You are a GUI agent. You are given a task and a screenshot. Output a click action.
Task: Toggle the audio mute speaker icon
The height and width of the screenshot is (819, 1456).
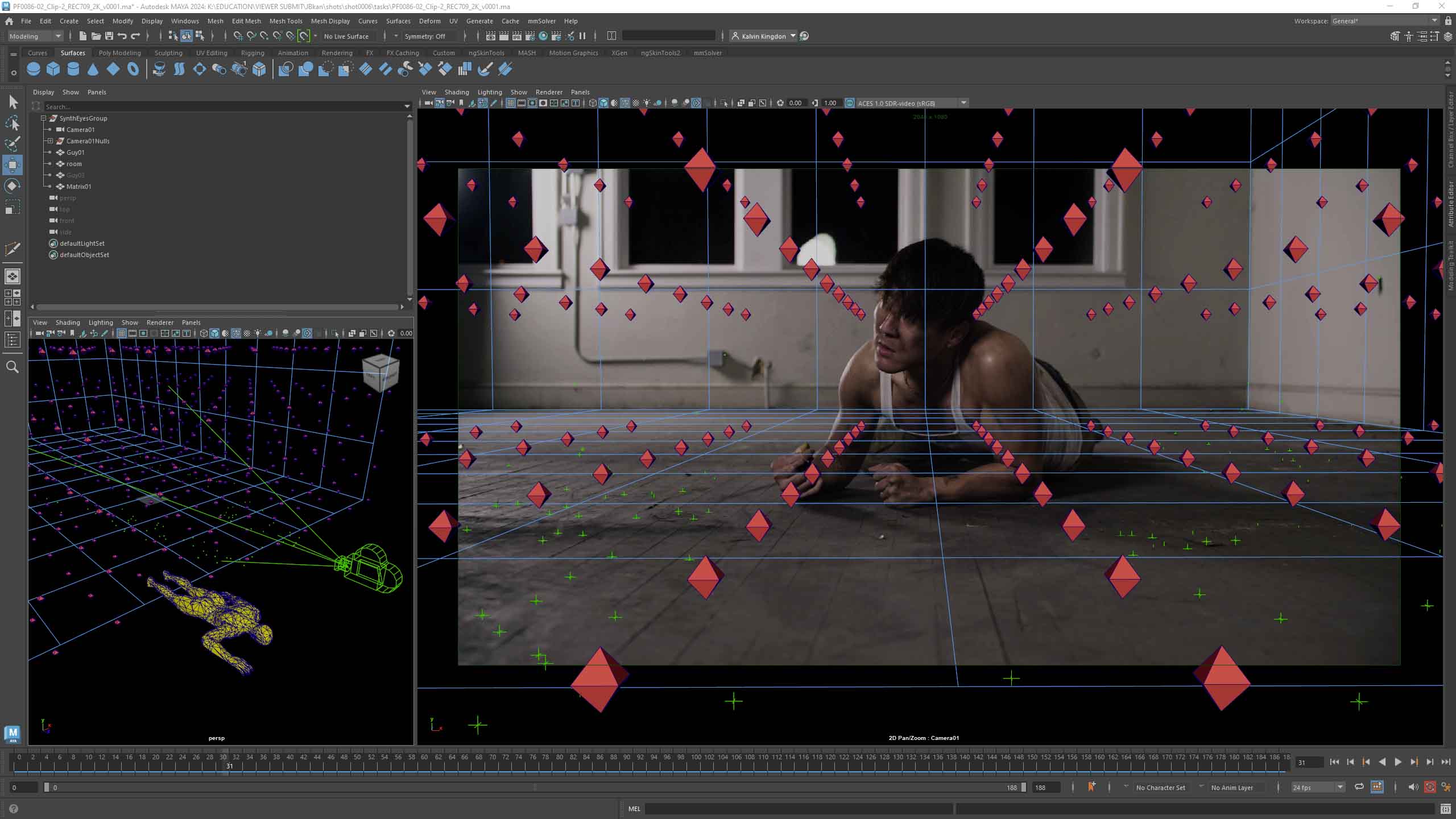tap(1413, 787)
